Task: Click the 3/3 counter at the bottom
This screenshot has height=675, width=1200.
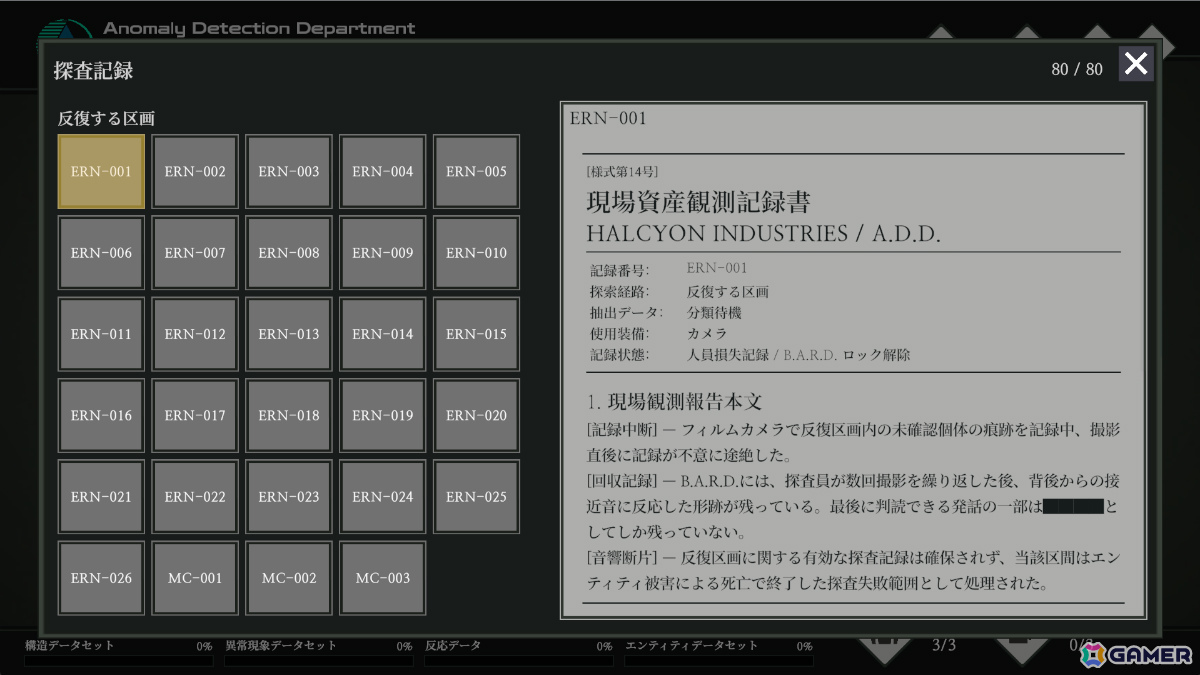Action: [x=943, y=645]
